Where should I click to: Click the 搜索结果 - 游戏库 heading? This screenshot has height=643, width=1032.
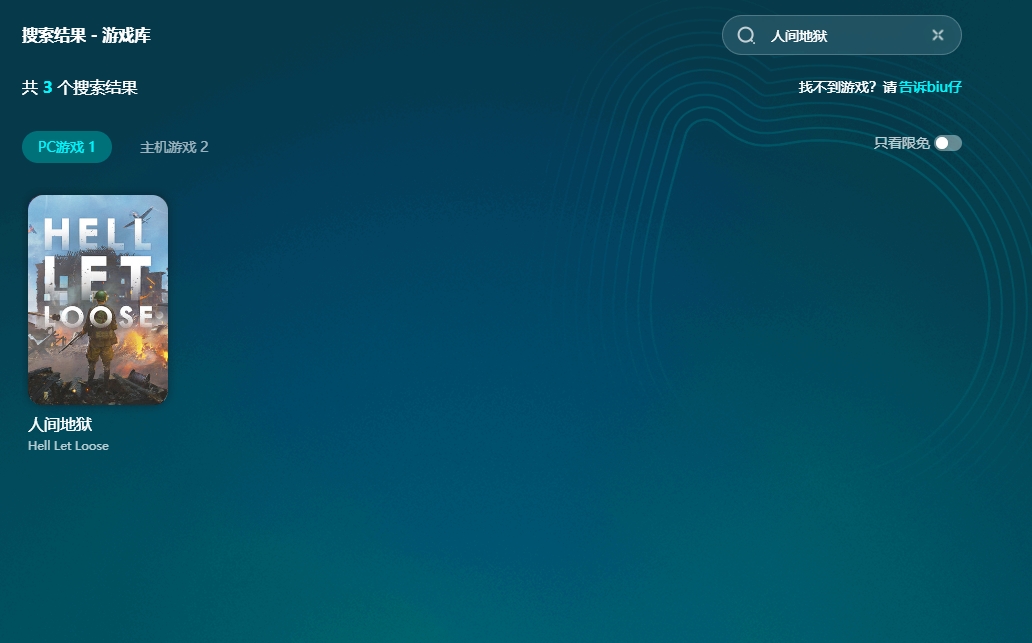coord(86,36)
